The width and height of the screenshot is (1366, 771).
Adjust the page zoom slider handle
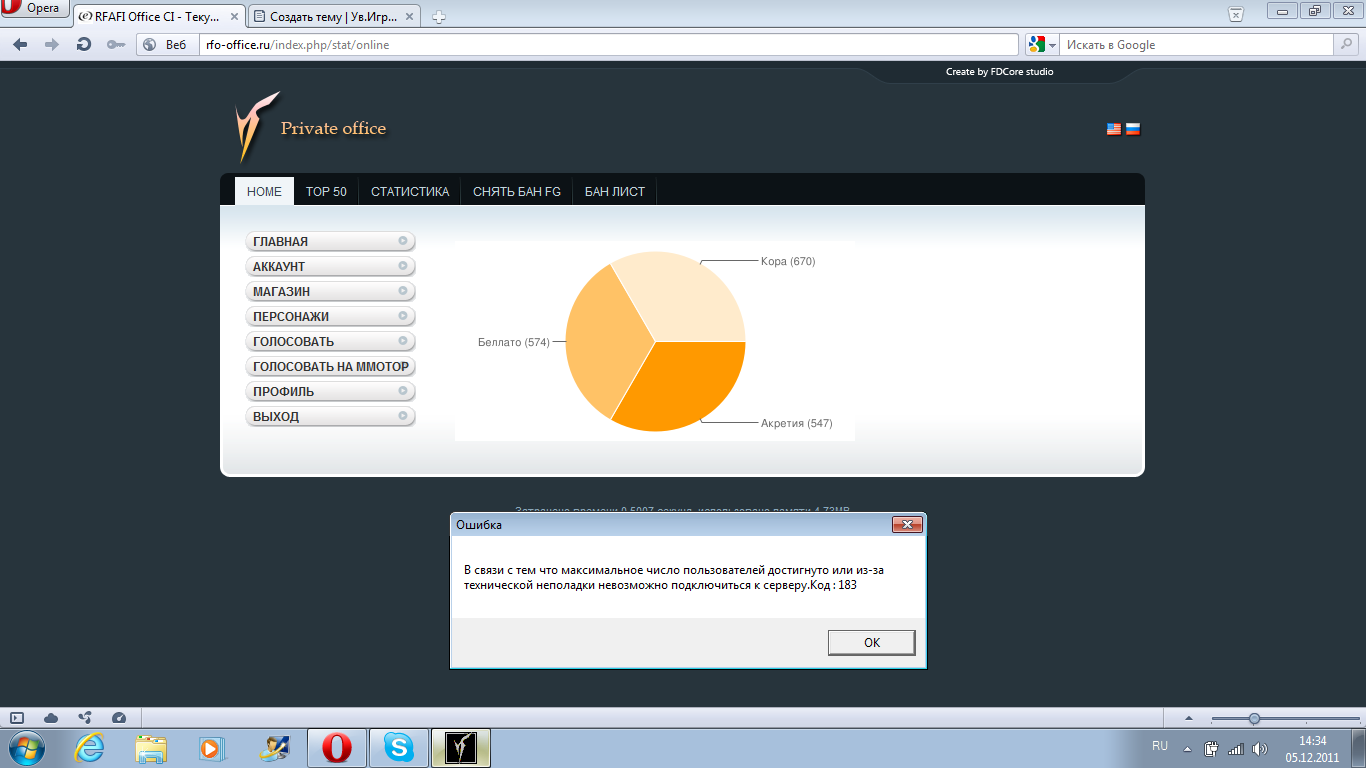pyautogui.click(x=1254, y=718)
